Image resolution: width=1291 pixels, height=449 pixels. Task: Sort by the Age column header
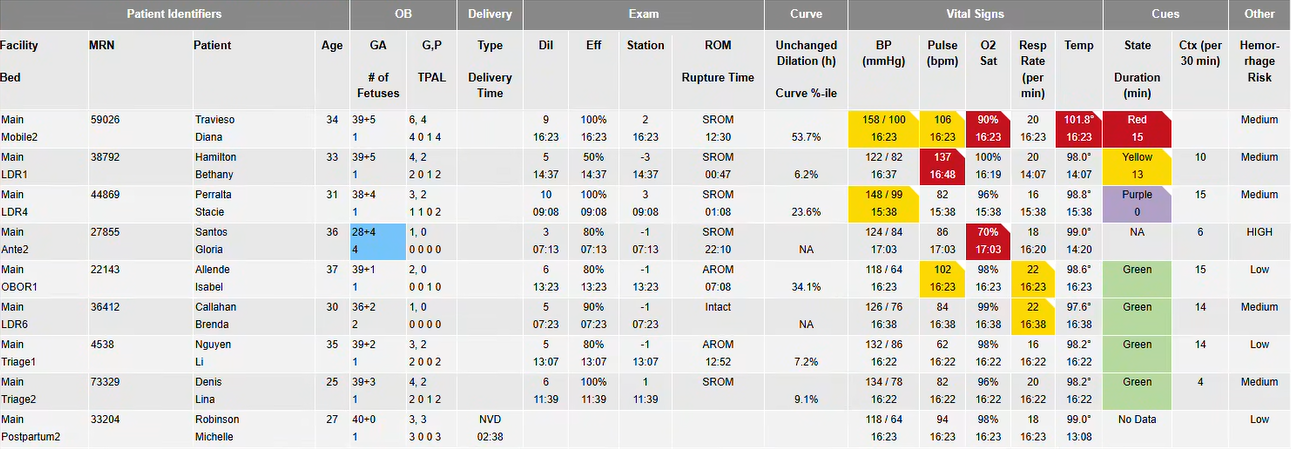click(x=331, y=45)
